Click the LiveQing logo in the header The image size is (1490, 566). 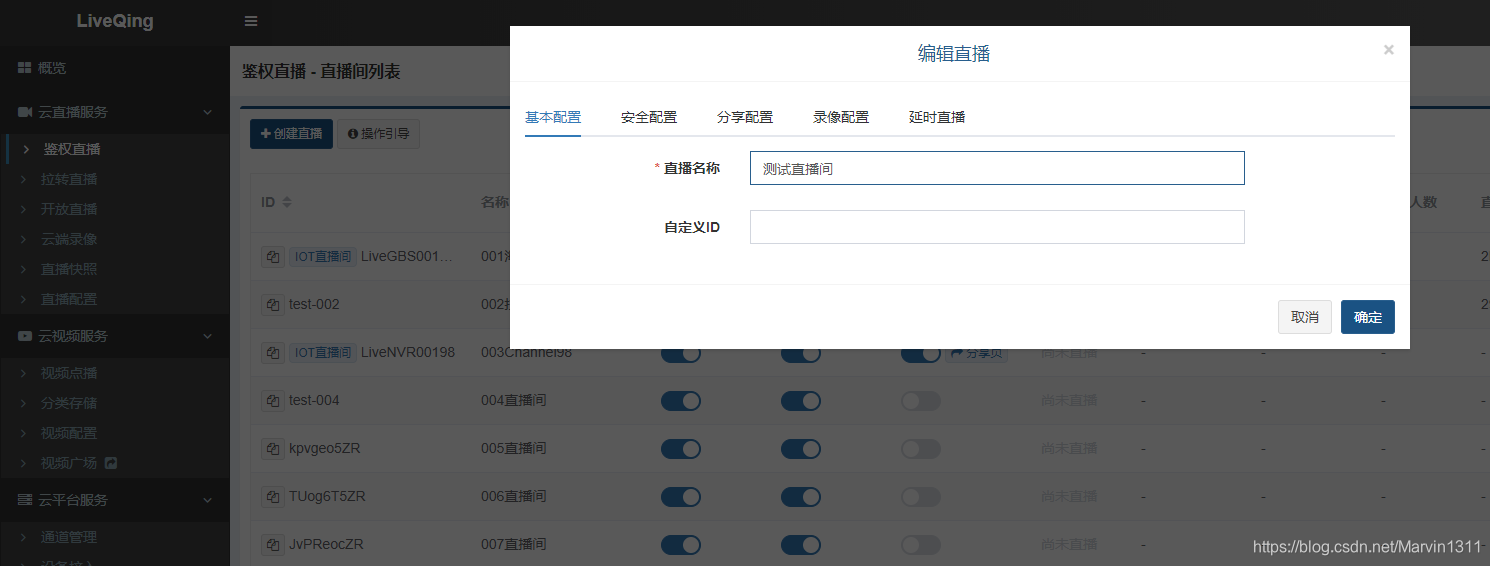pyautogui.click(x=115, y=21)
